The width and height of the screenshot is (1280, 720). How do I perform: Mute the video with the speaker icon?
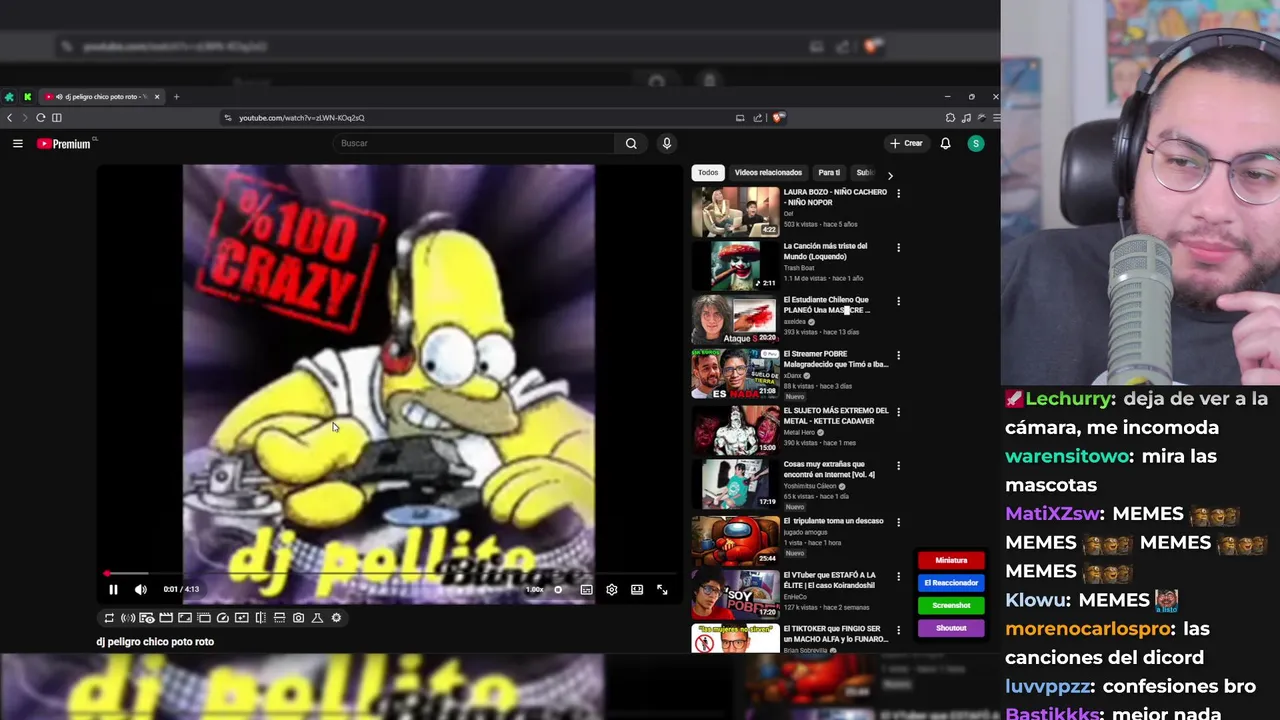point(141,590)
